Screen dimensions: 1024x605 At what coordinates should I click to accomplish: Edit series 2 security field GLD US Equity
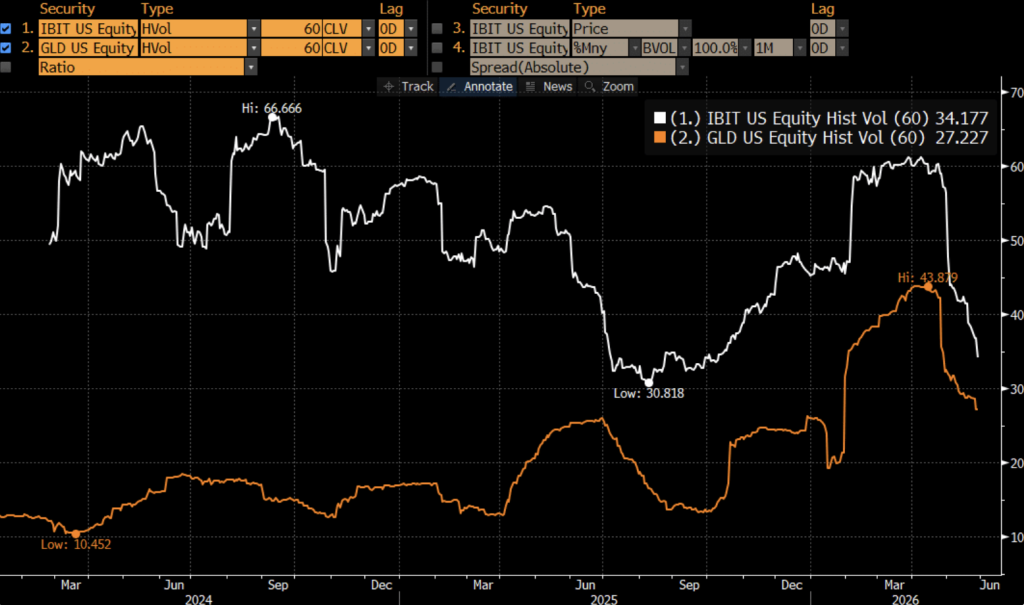(88, 48)
